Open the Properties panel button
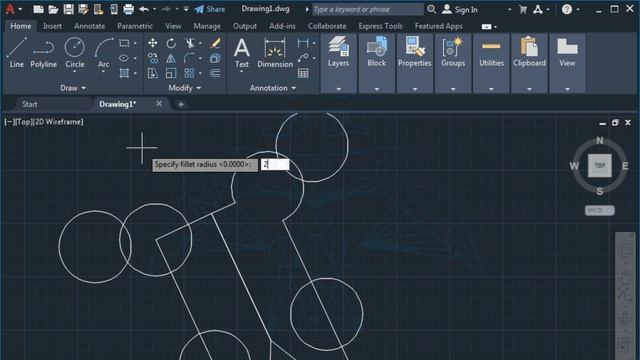The width and height of the screenshot is (640, 360). pos(415,53)
